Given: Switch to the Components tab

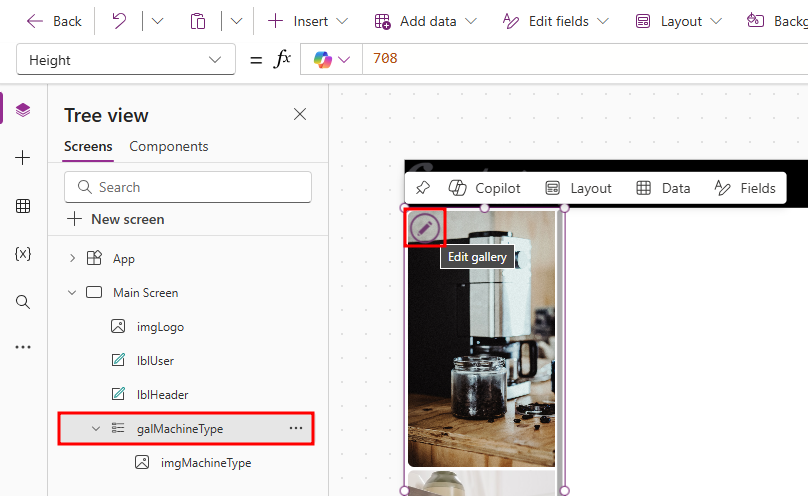Looking at the screenshot, I should tap(169, 146).
